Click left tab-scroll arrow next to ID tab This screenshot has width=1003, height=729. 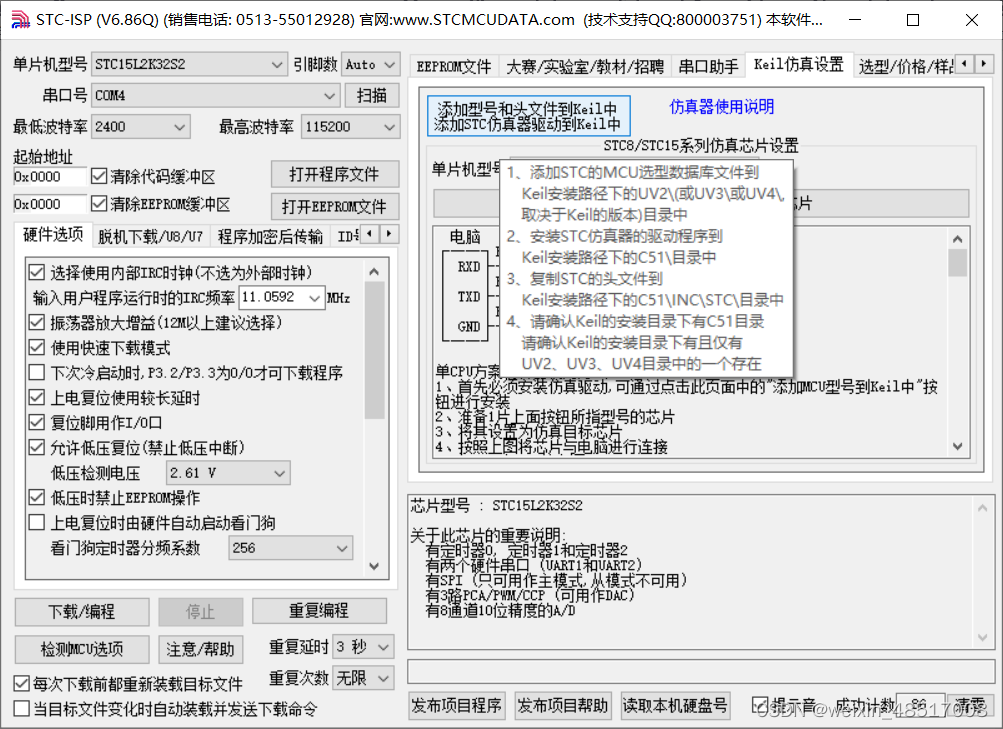click(x=370, y=234)
